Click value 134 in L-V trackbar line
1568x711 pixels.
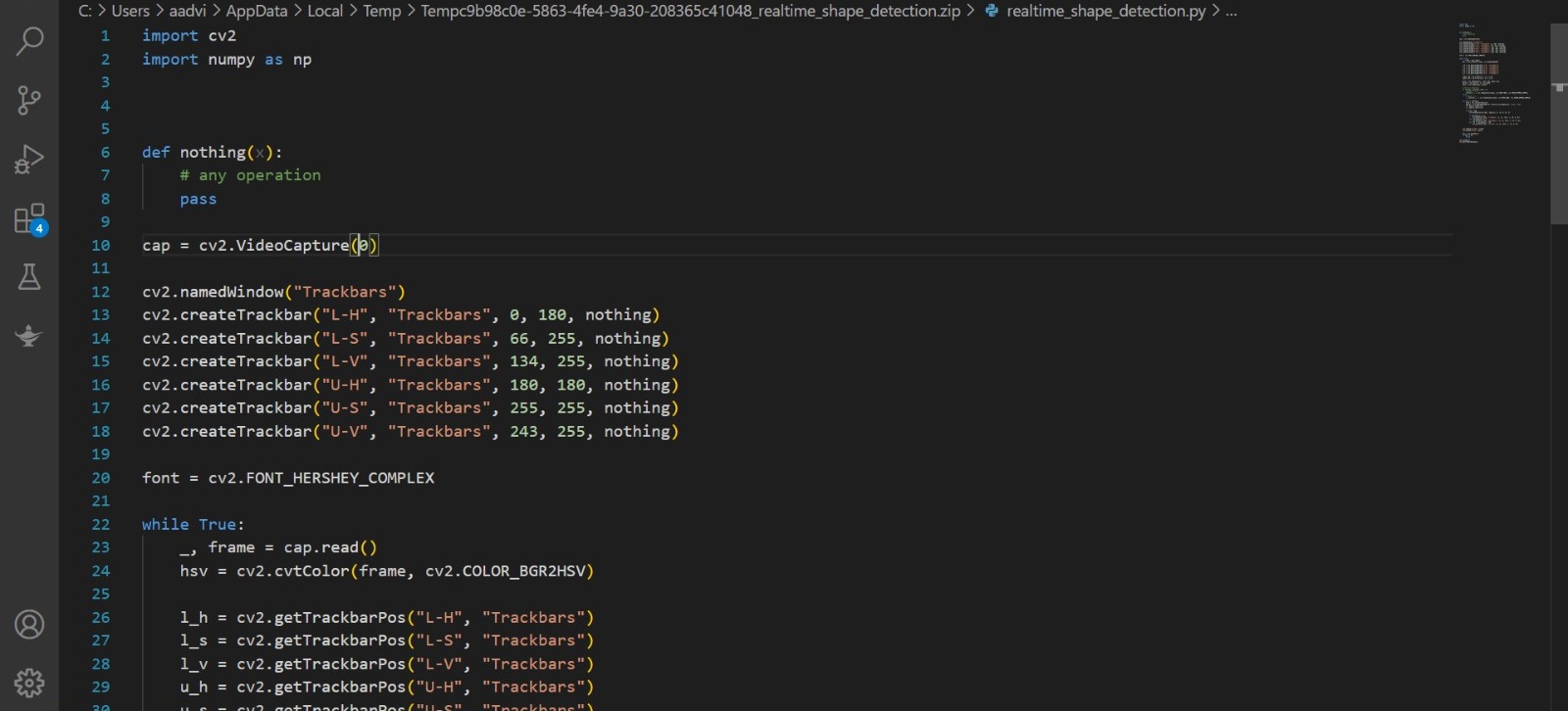[523, 361]
